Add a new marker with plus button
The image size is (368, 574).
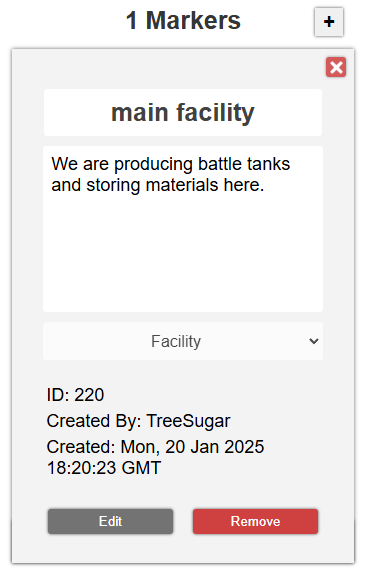tap(328, 22)
